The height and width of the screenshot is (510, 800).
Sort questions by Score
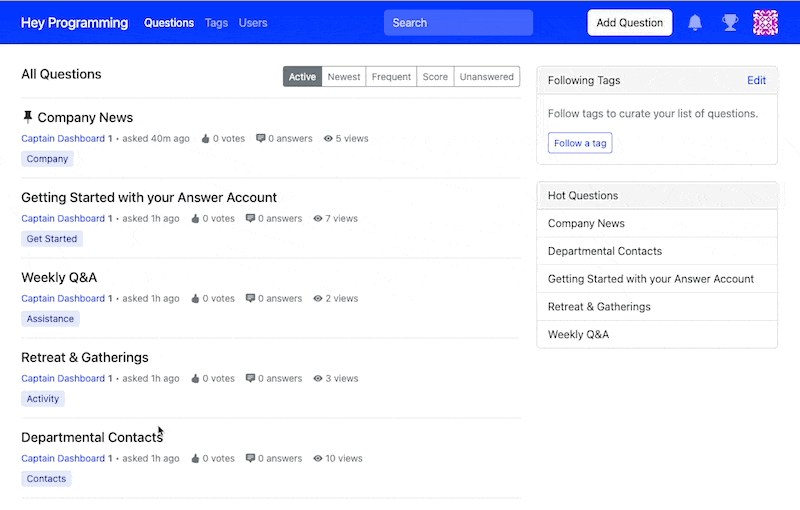(435, 77)
